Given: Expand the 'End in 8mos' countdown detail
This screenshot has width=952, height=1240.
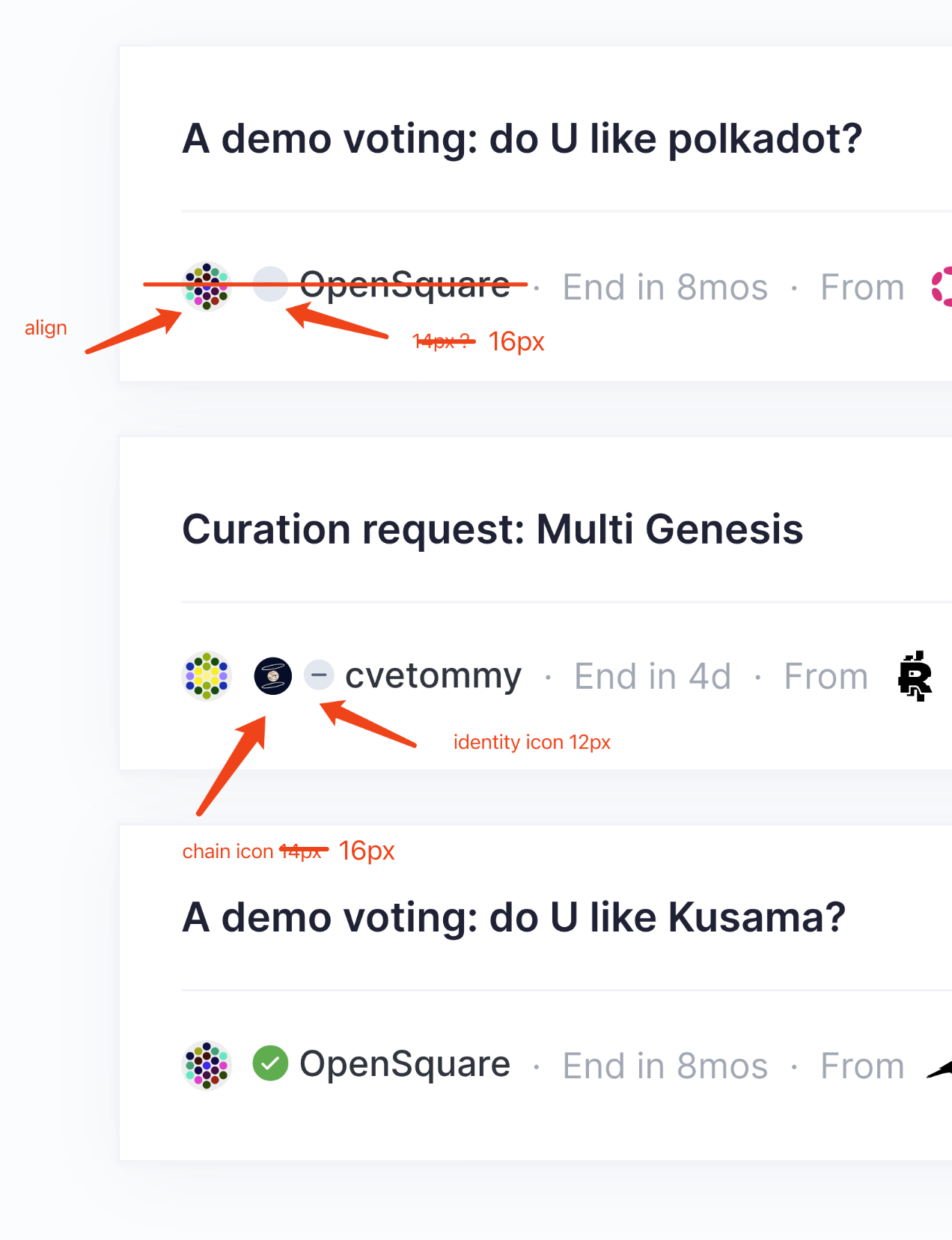Looking at the screenshot, I should 665,286.
